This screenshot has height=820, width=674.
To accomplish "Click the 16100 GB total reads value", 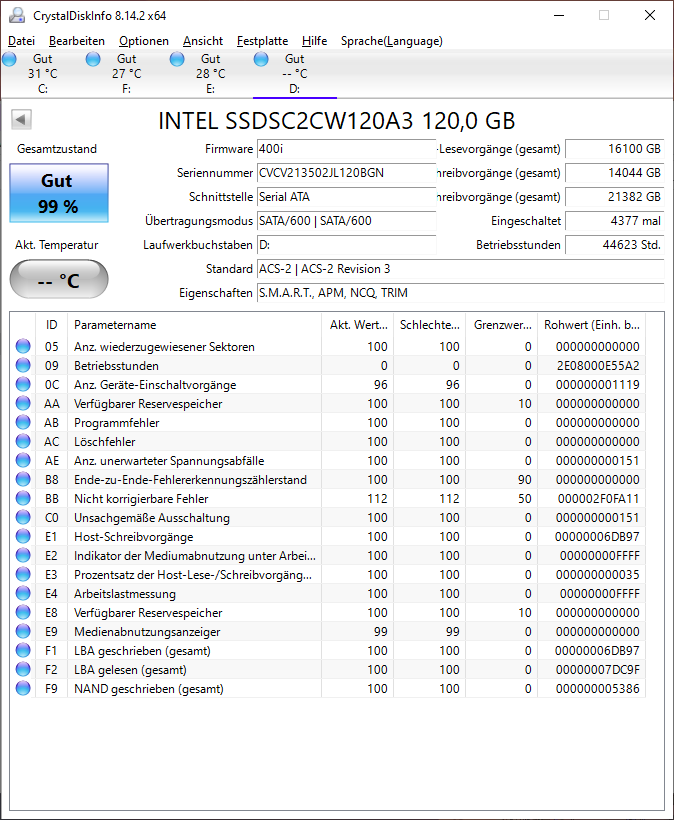I will coord(615,149).
